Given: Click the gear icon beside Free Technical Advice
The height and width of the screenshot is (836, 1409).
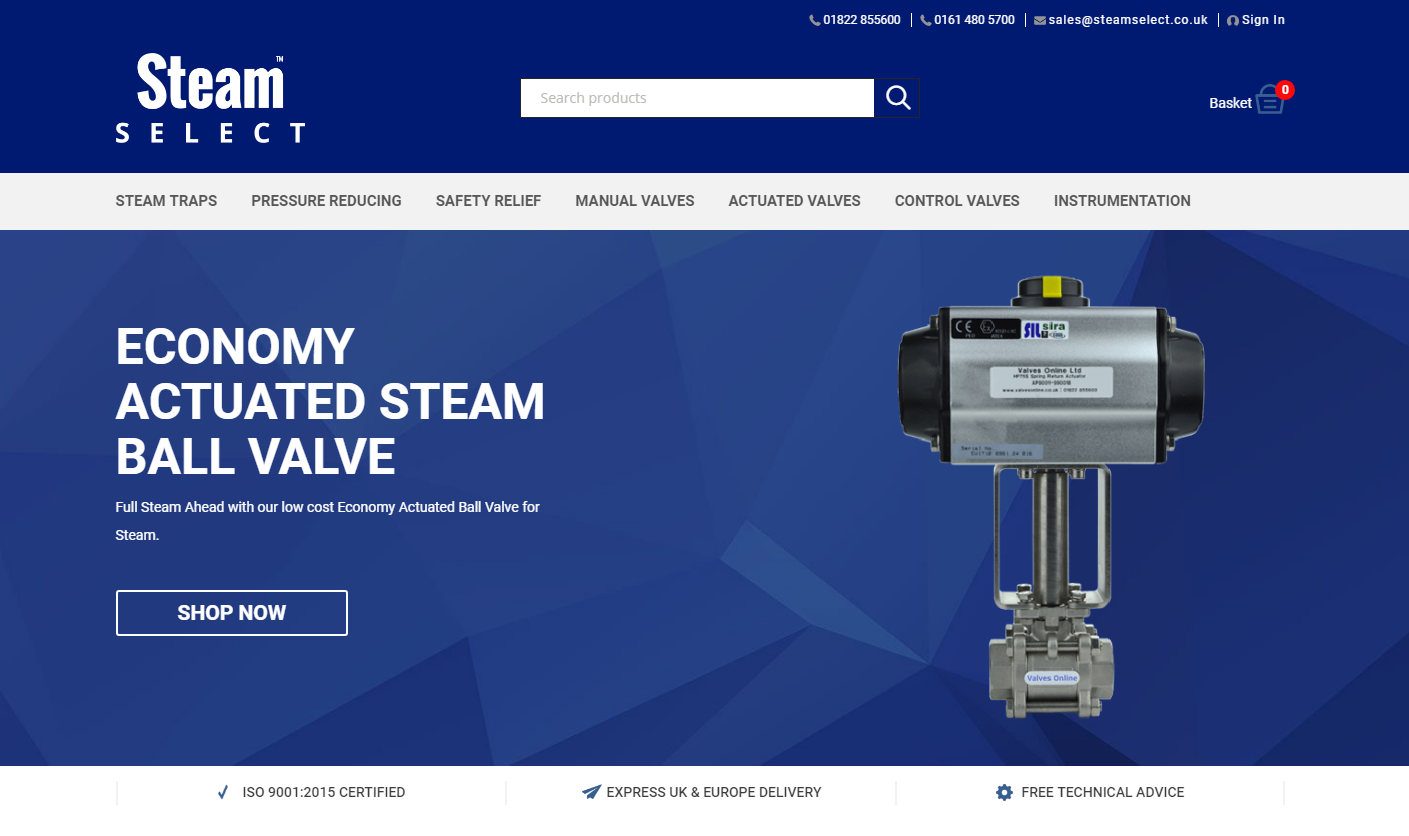Looking at the screenshot, I should click(x=1004, y=793).
